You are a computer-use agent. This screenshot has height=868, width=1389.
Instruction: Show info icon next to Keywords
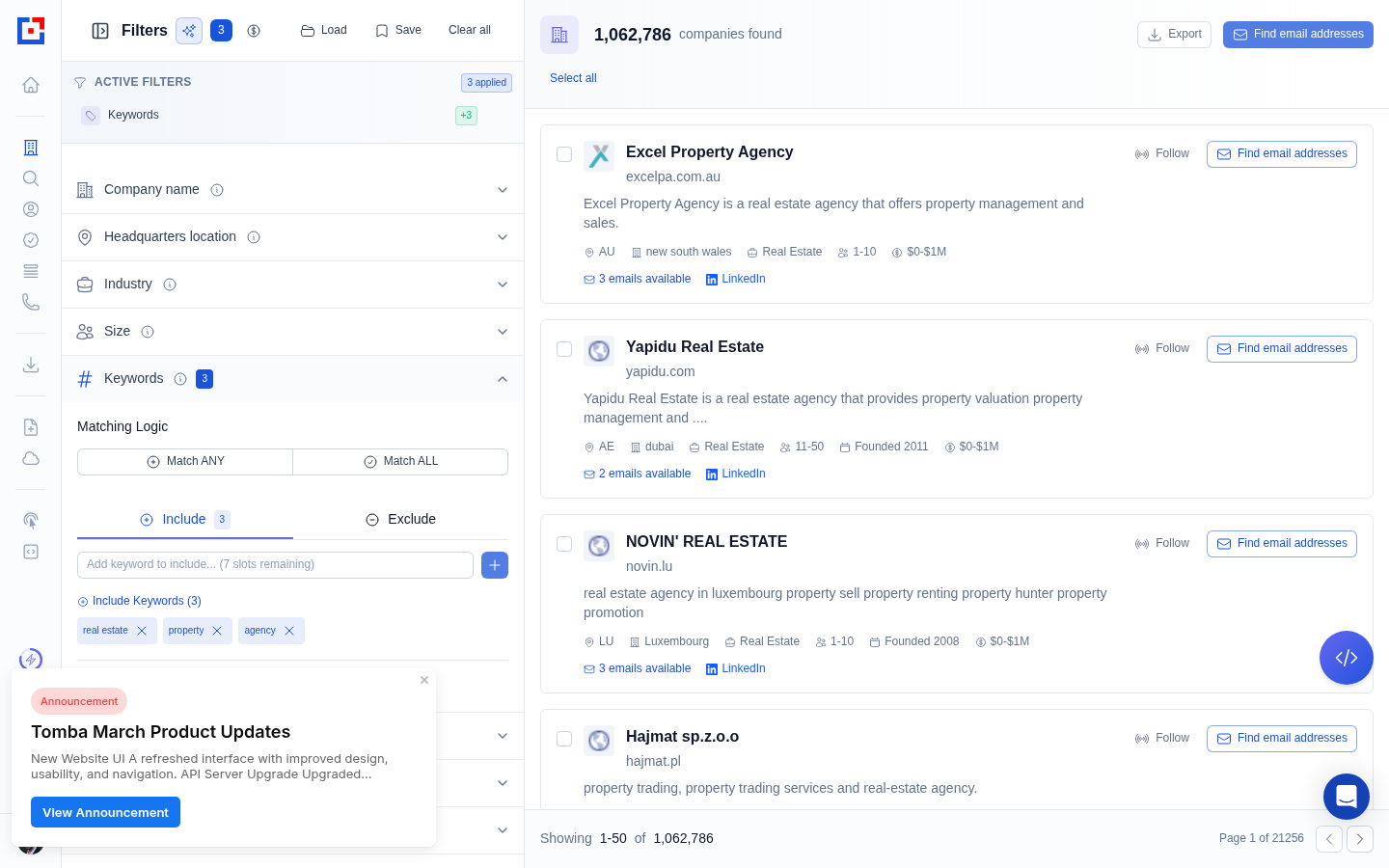180,379
